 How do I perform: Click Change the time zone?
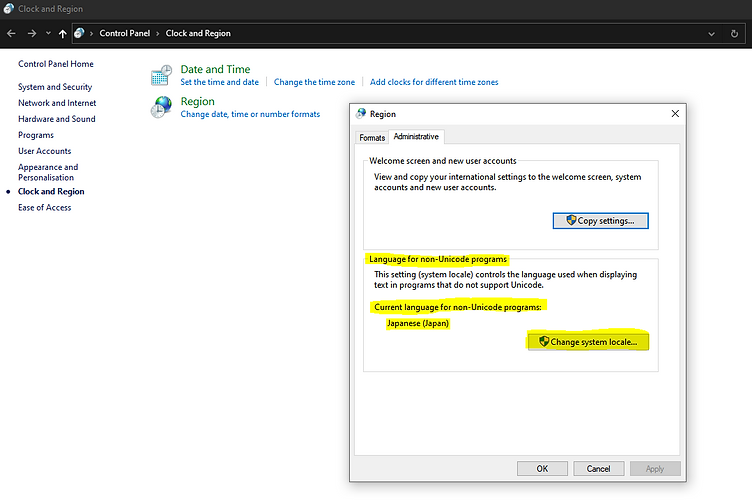[x=315, y=82]
